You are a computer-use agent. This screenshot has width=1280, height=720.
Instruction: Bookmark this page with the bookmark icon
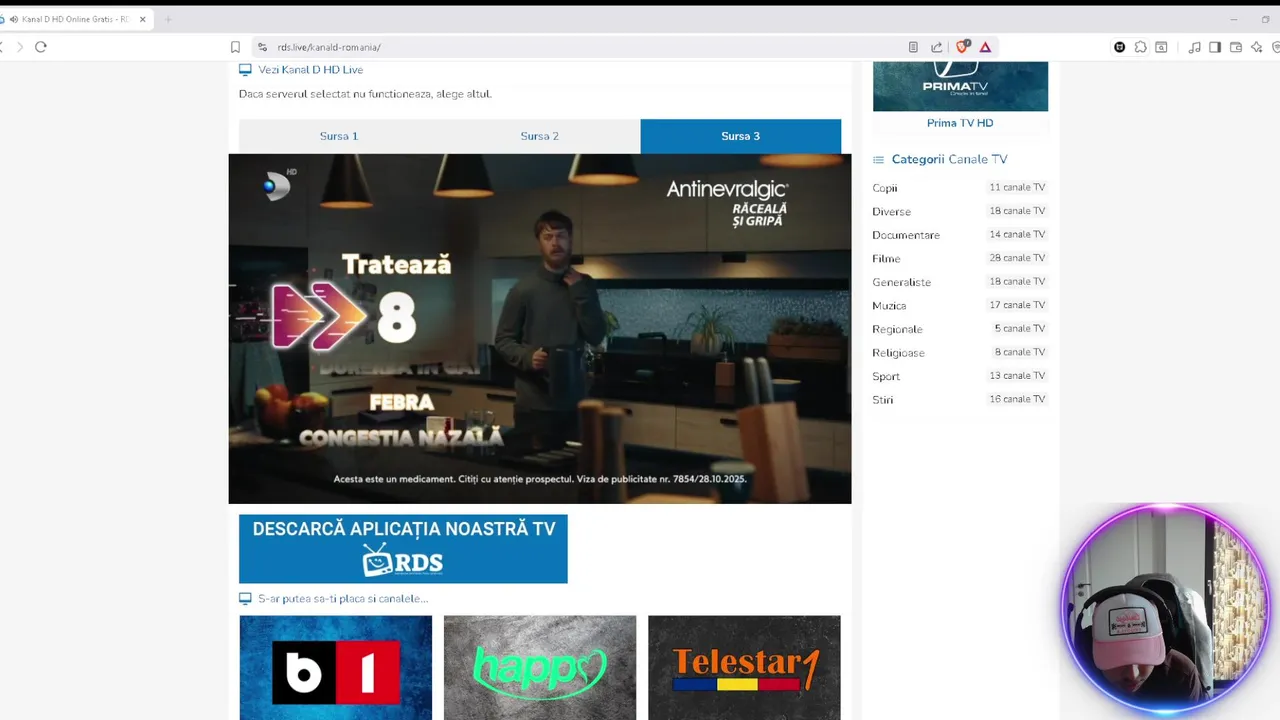(x=235, y=47)
